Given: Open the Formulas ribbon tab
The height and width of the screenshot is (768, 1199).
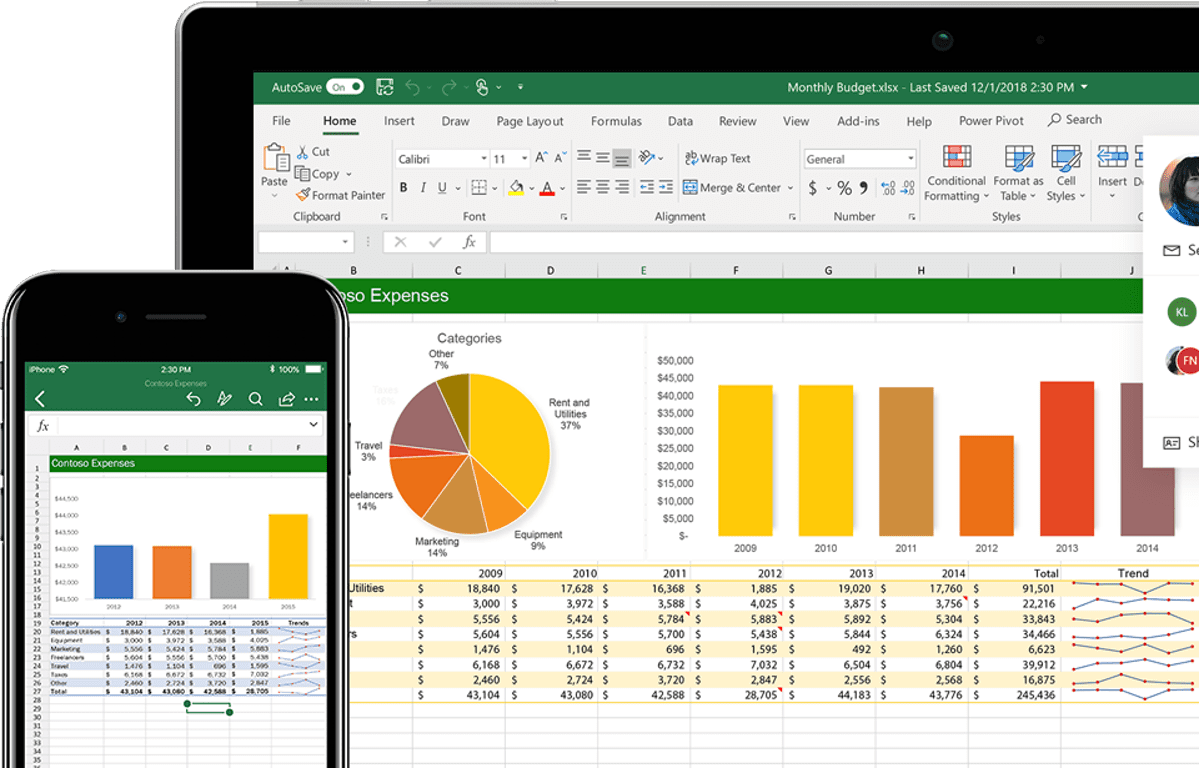Looking at the screenshot, I should pos(616,121).
